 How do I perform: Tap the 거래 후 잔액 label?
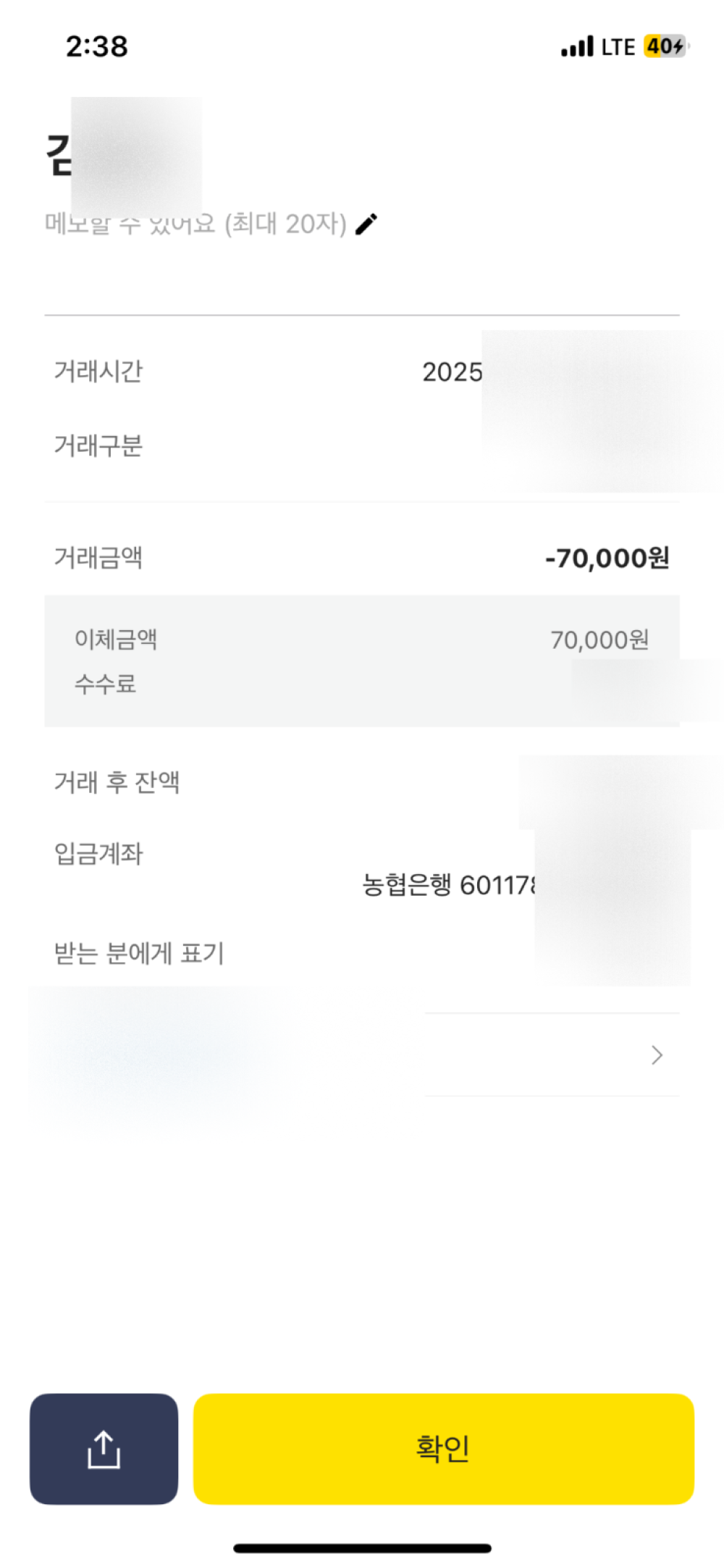pos(117,782)
